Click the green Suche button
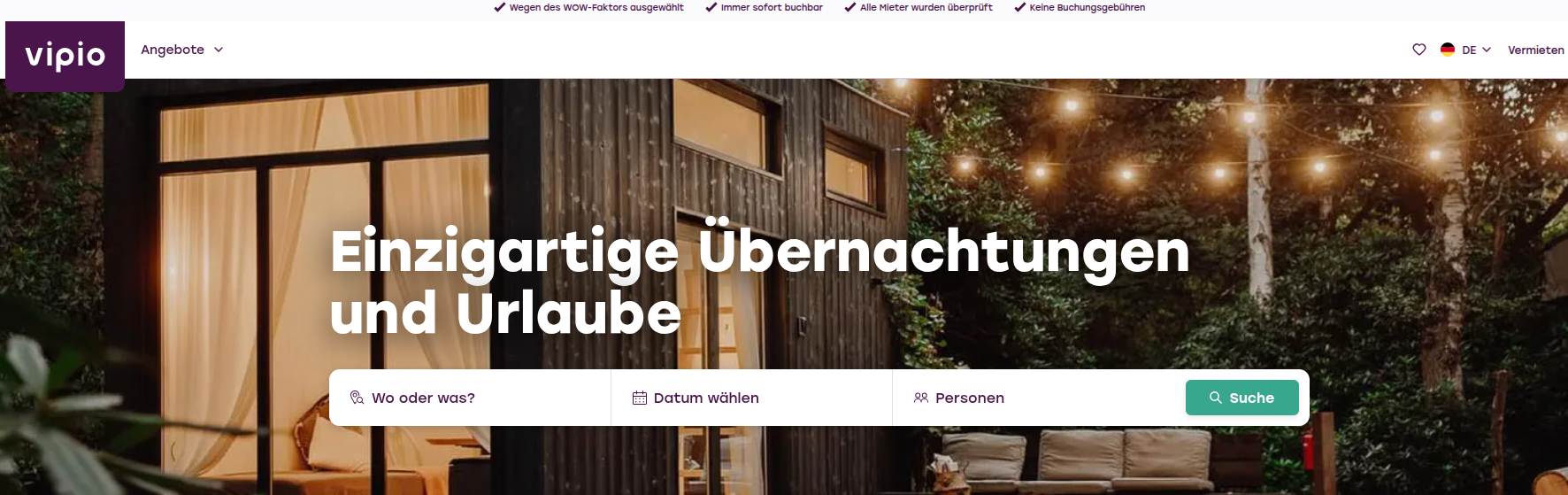The image size is (1568, 495). (x=1242, y=398)
